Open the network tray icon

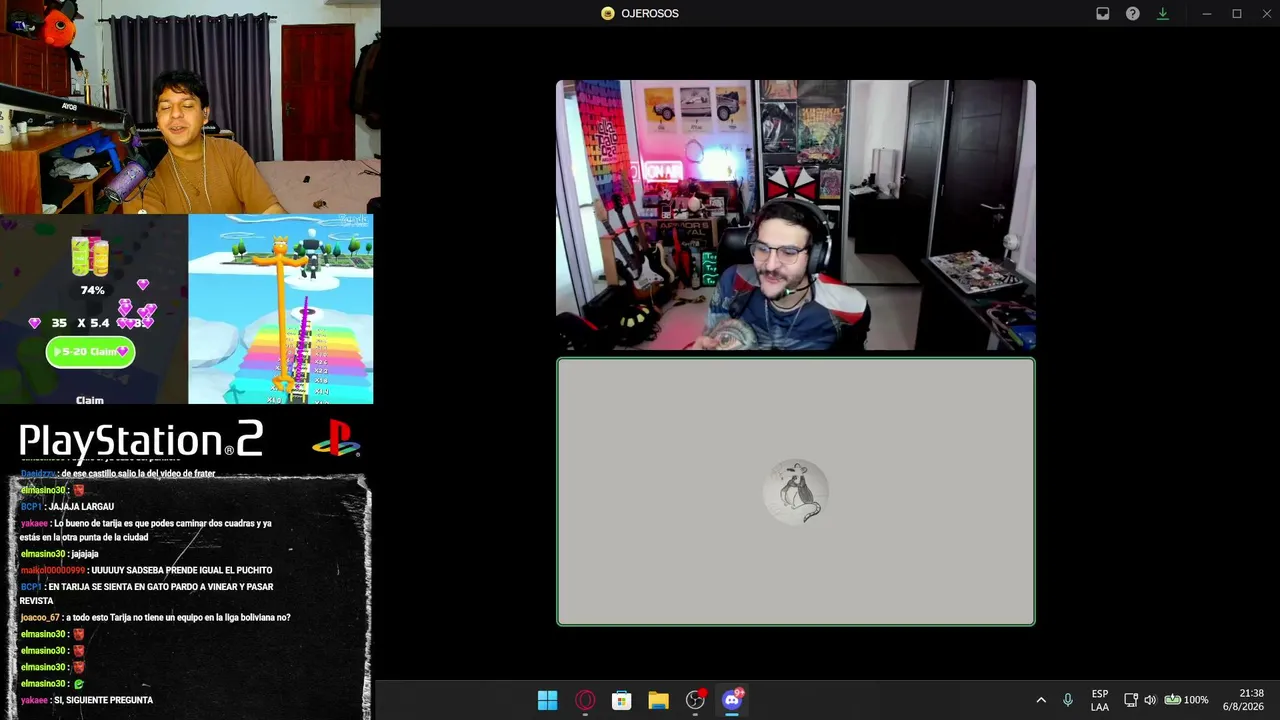pos(1131,700)
